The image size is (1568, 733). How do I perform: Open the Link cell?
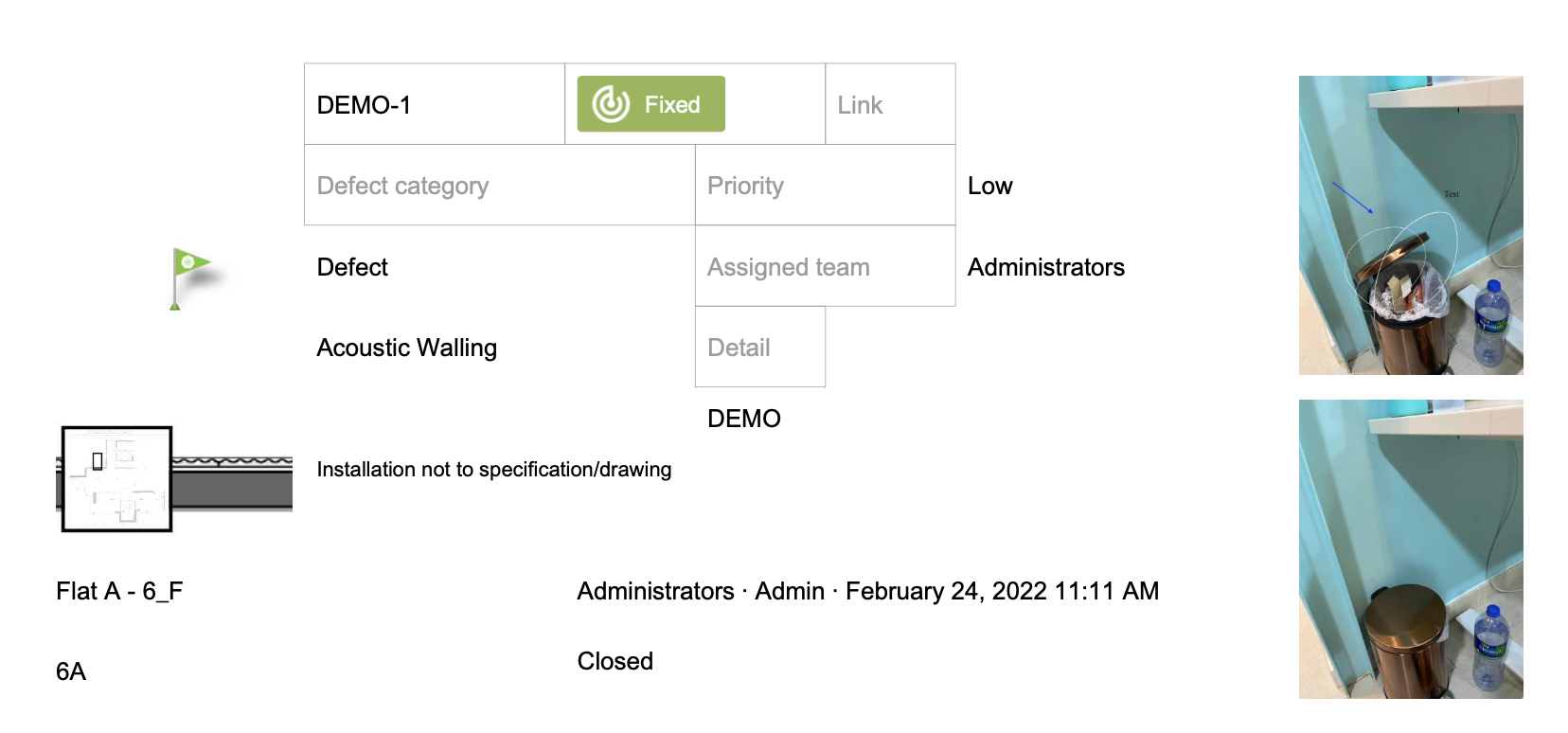tap(890, 104)
